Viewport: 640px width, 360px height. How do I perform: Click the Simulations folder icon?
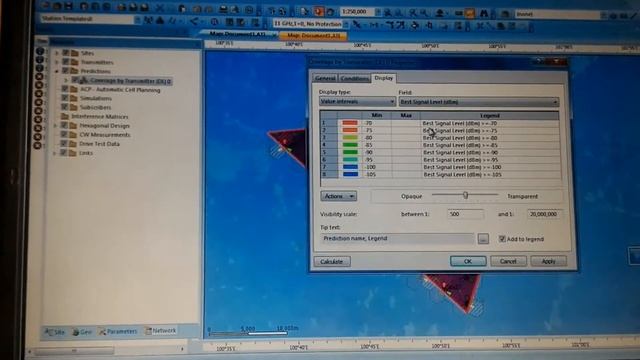[74, 98]
